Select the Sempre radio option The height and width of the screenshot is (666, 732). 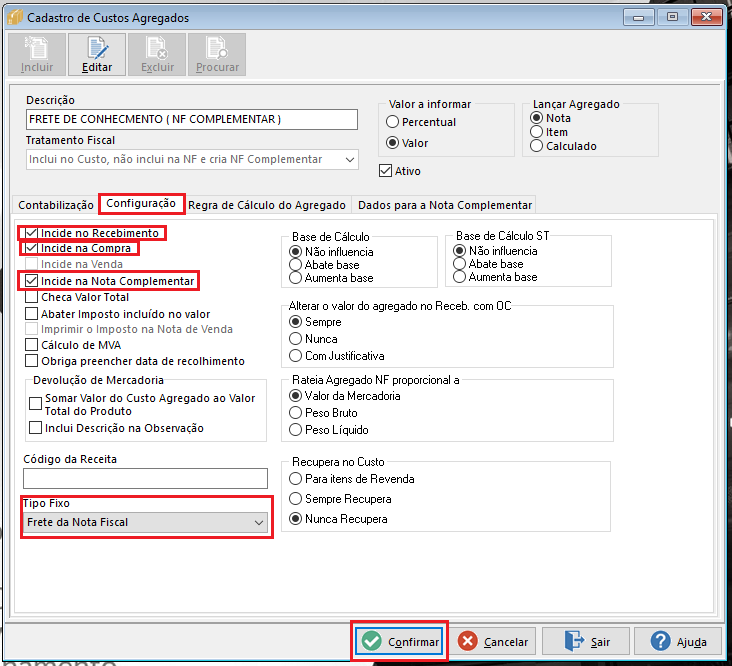(x=315, y=322)
